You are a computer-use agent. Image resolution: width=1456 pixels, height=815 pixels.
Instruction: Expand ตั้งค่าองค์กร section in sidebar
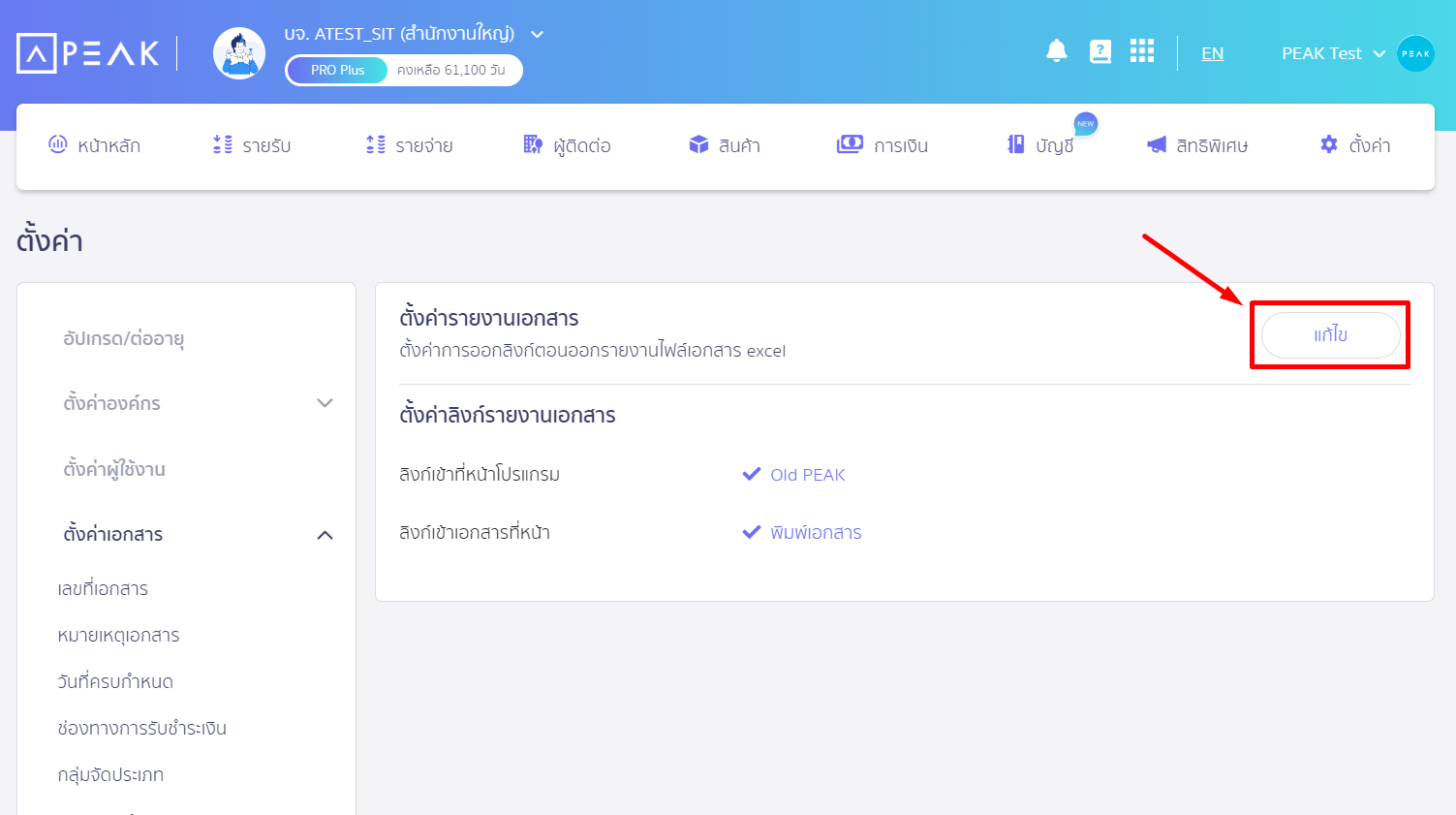(325, 403)
